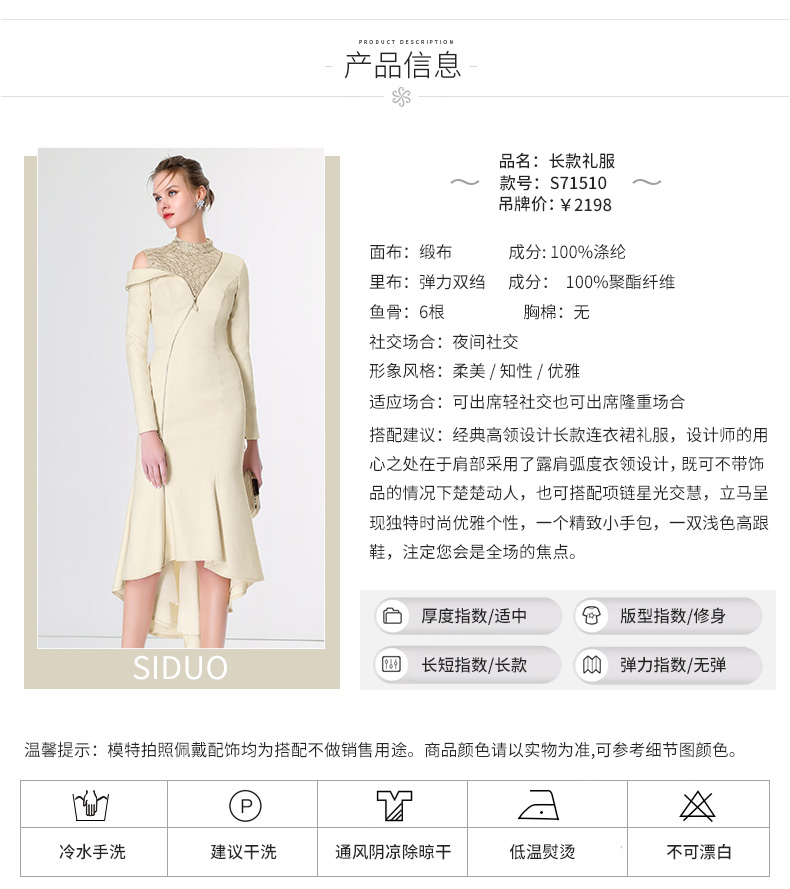Image resolution: width=790 pixels, height=889 pixels.
Task: Click the 不可漂白 care label
Action: 699,852
